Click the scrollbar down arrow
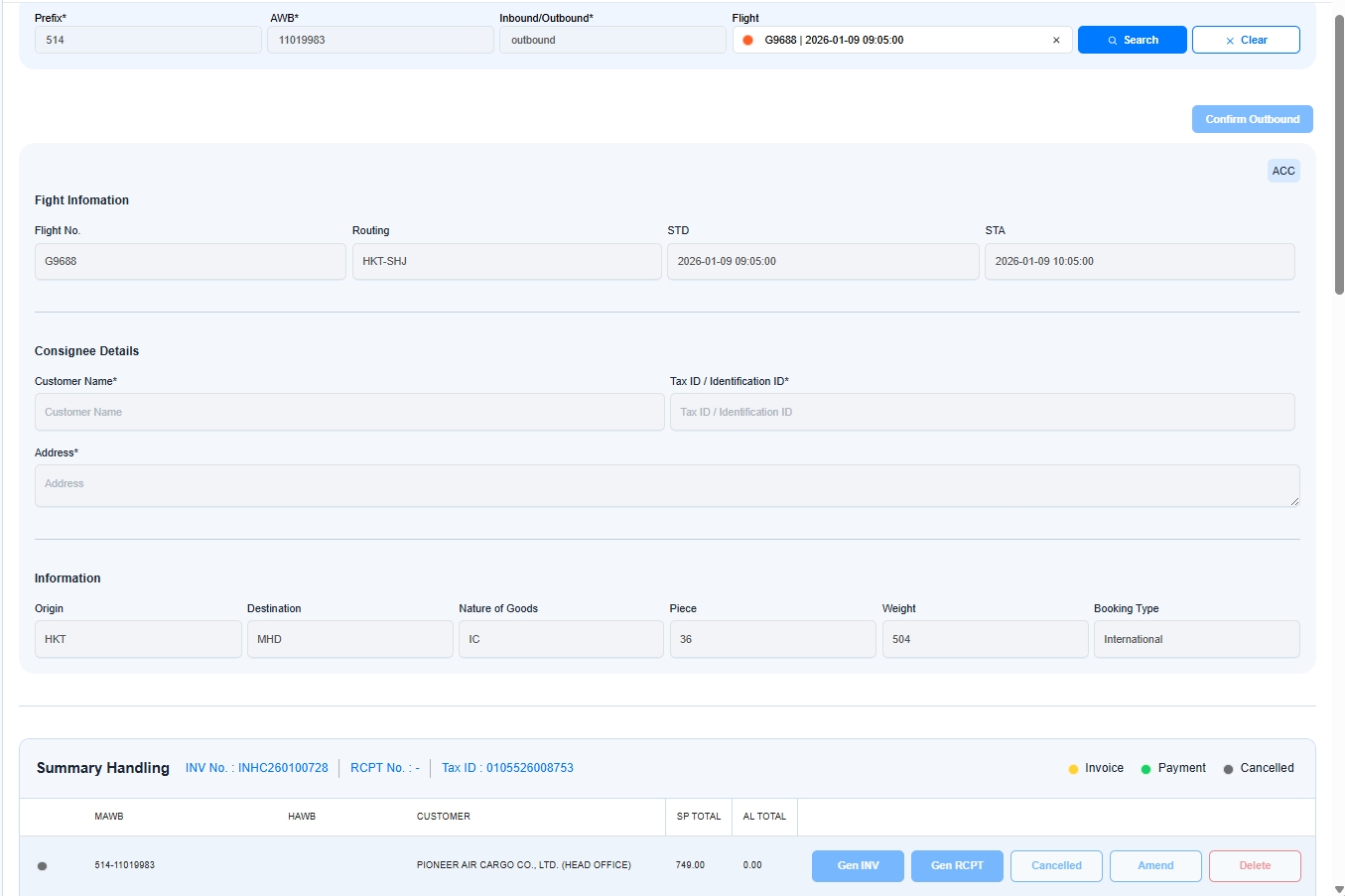Screen dimensions: 1345x896 pyautogui.click(x=1338, y=889)
